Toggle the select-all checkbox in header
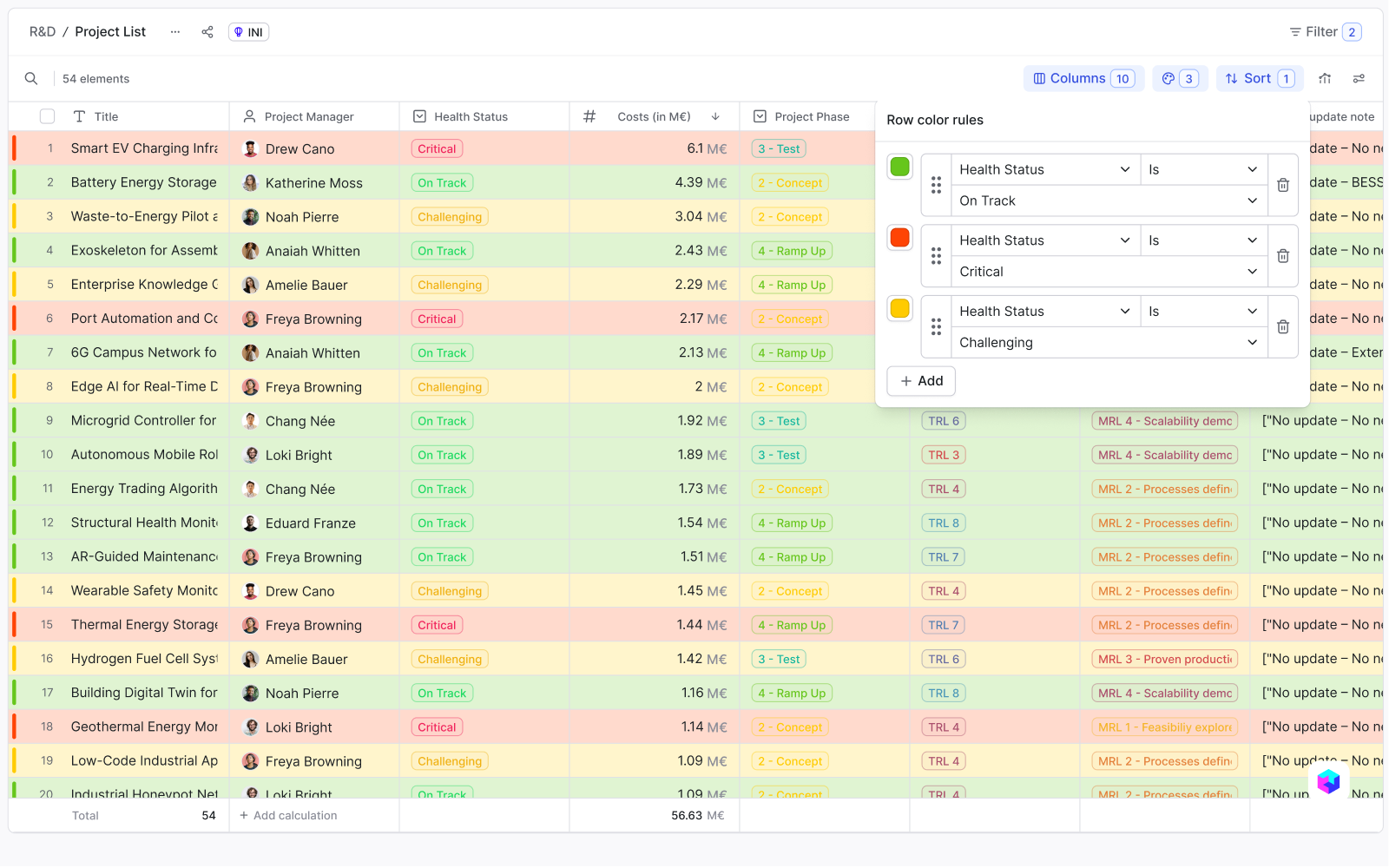This screenshot has height=868, width=1389. 48,116
